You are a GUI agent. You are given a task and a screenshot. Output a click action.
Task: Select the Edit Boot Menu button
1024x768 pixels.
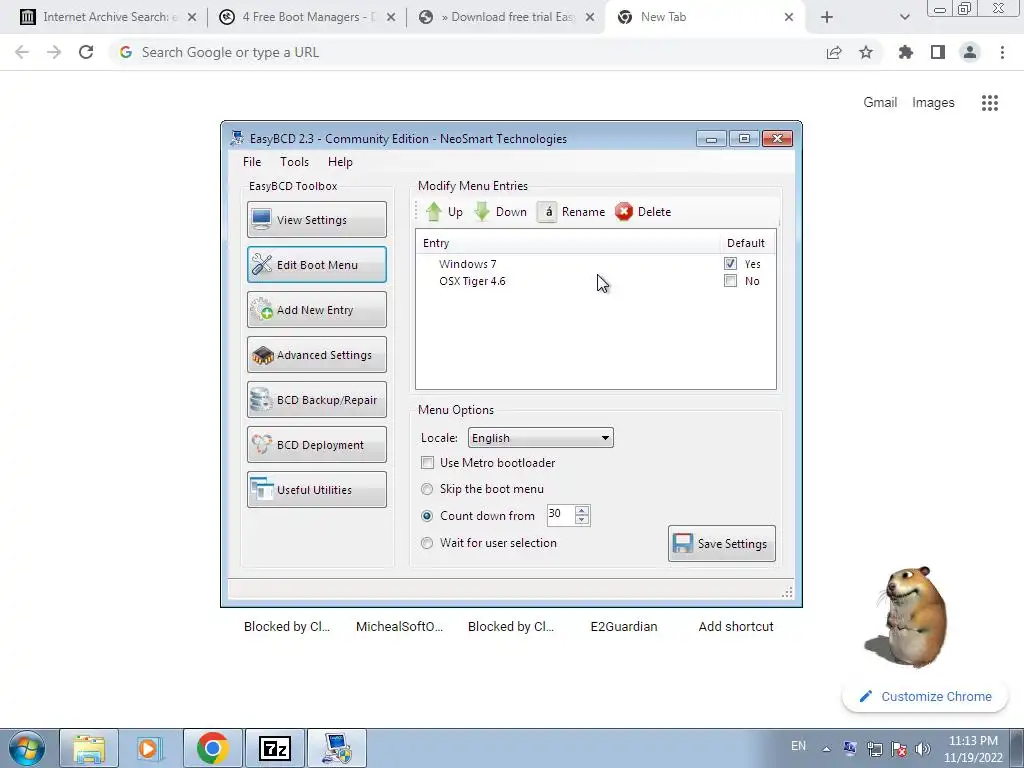317,264
